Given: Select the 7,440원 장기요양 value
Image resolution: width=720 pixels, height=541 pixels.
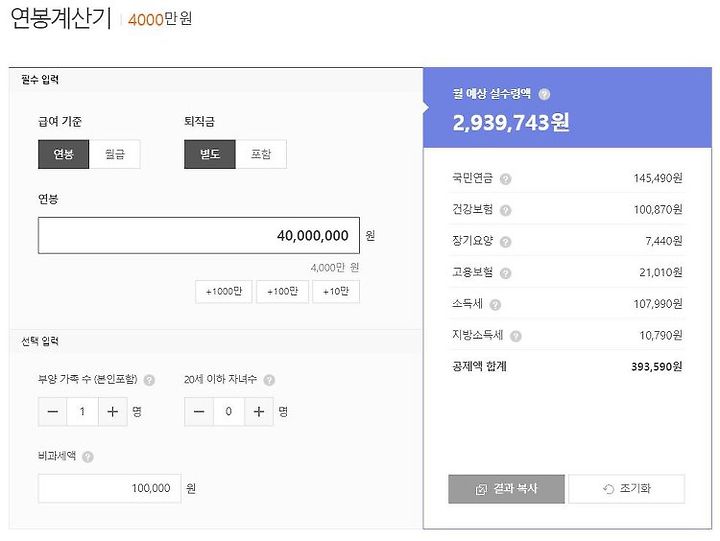Looking at the screenshot, I should (x=664, y=241).
